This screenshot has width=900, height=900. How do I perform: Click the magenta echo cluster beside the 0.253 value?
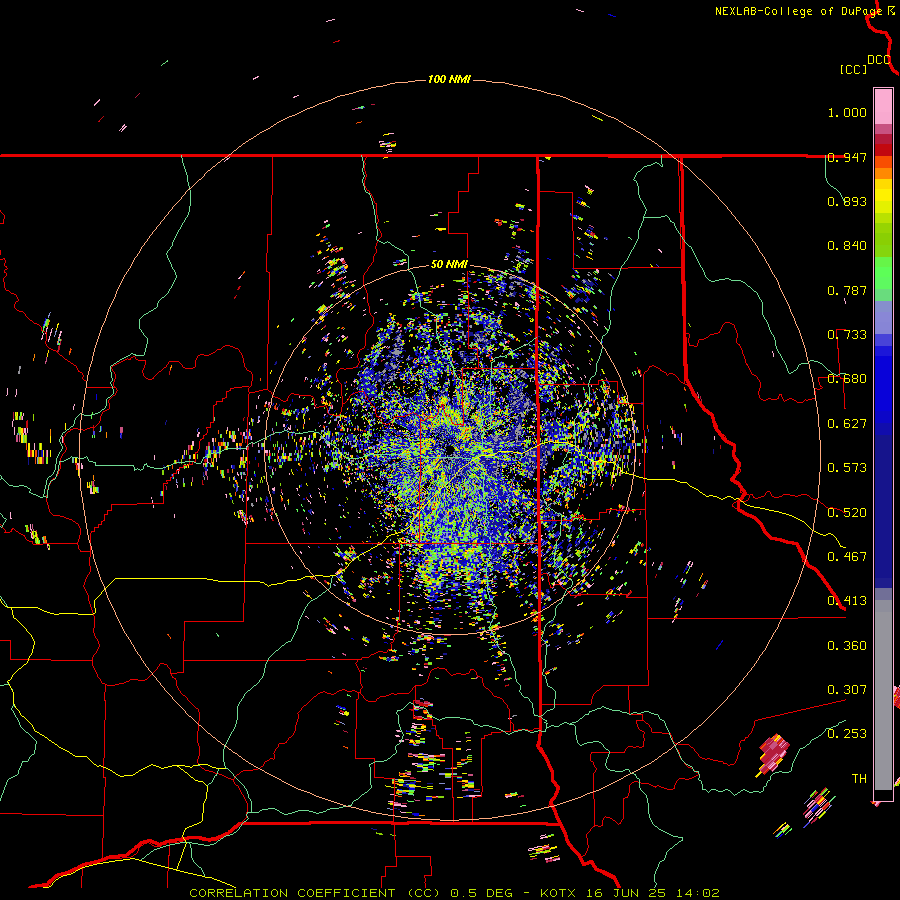point(774,753)
